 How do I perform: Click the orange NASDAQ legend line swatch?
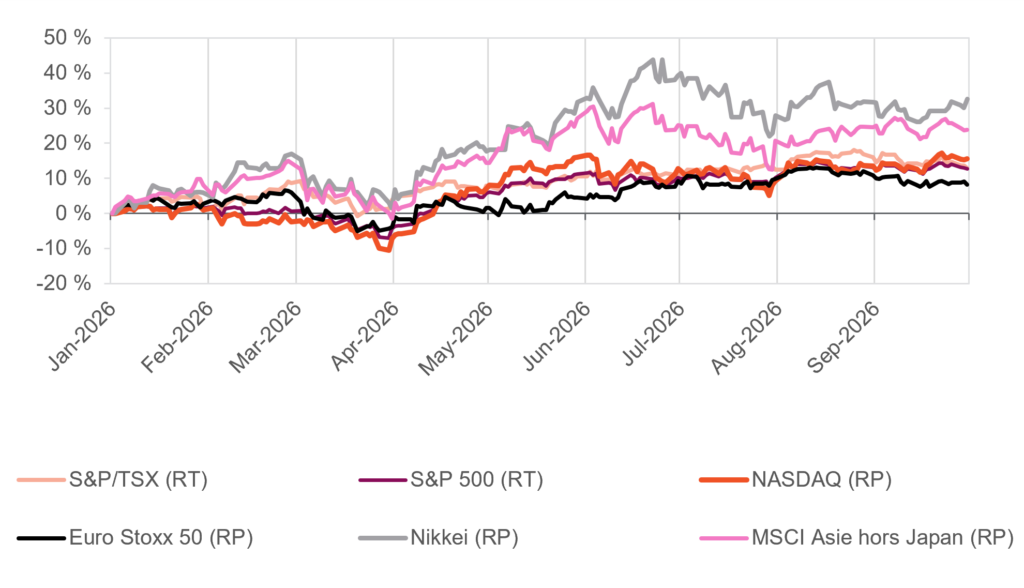click(x=724, y=480)
